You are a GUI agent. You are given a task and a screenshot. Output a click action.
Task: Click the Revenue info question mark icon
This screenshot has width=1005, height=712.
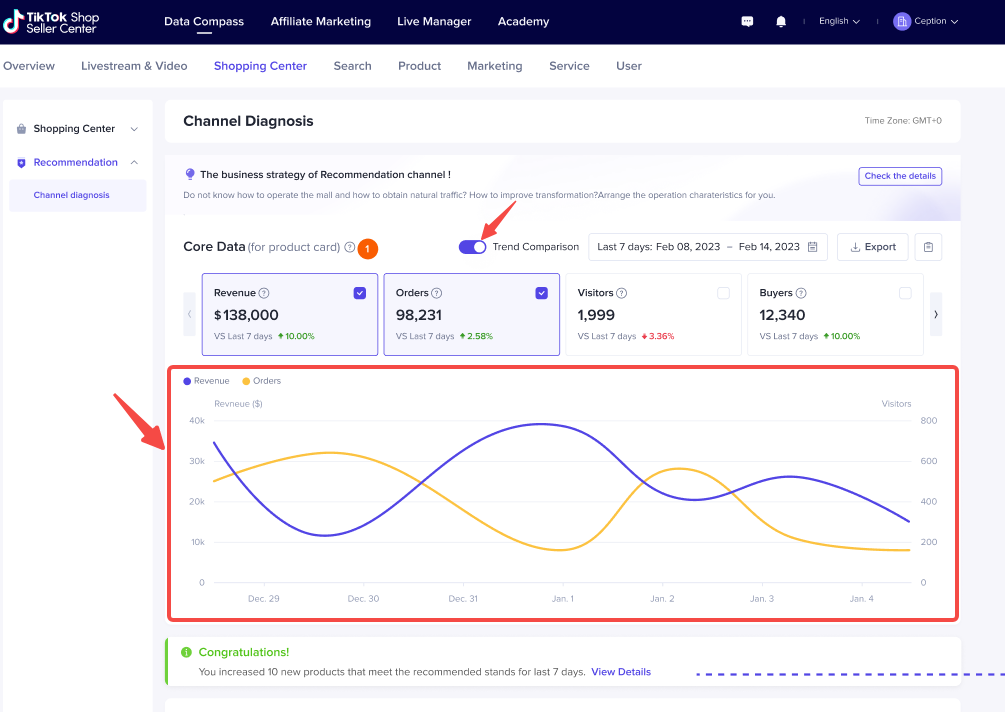[264, 293]
